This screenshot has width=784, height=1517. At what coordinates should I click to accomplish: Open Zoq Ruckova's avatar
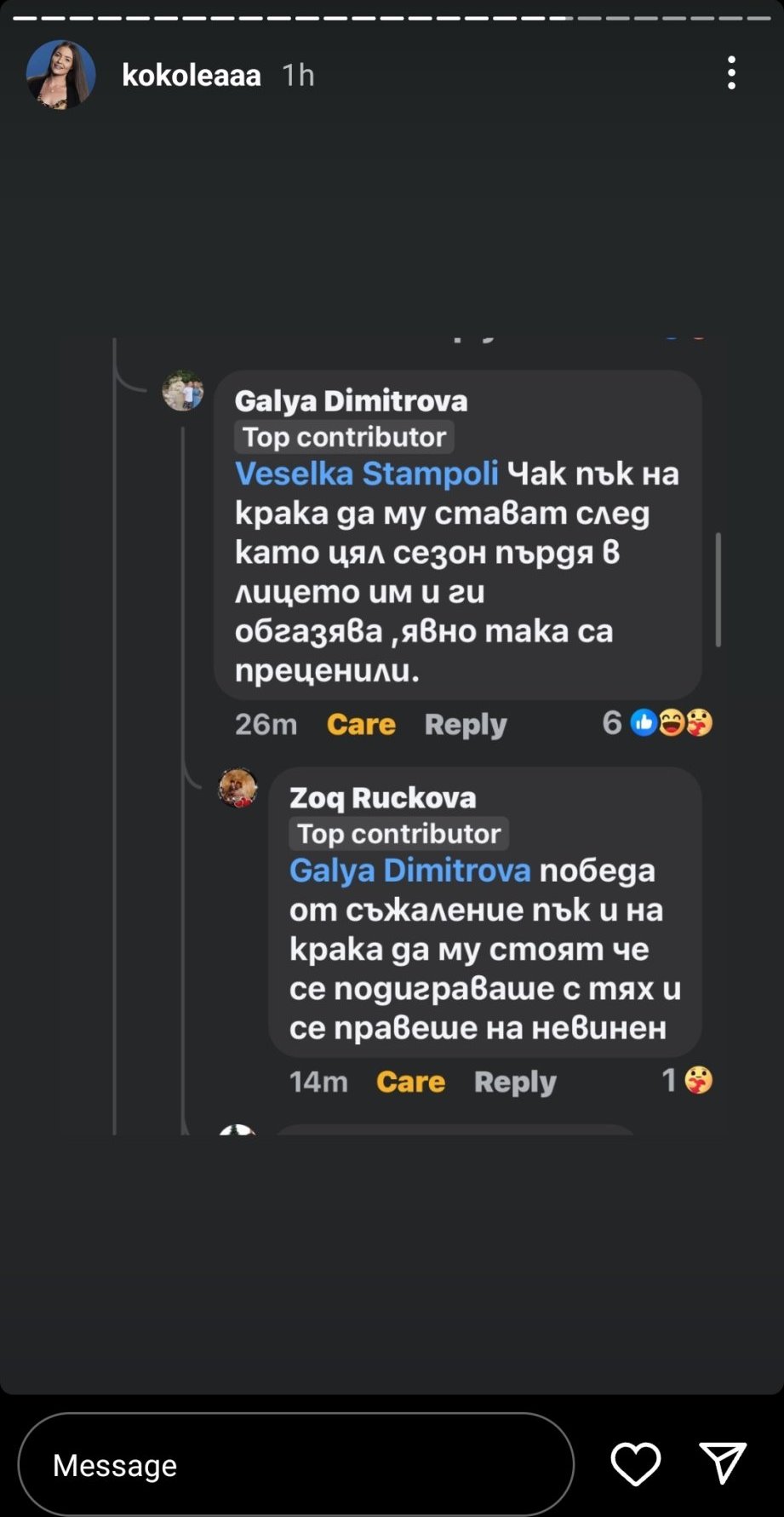(237, 788)
